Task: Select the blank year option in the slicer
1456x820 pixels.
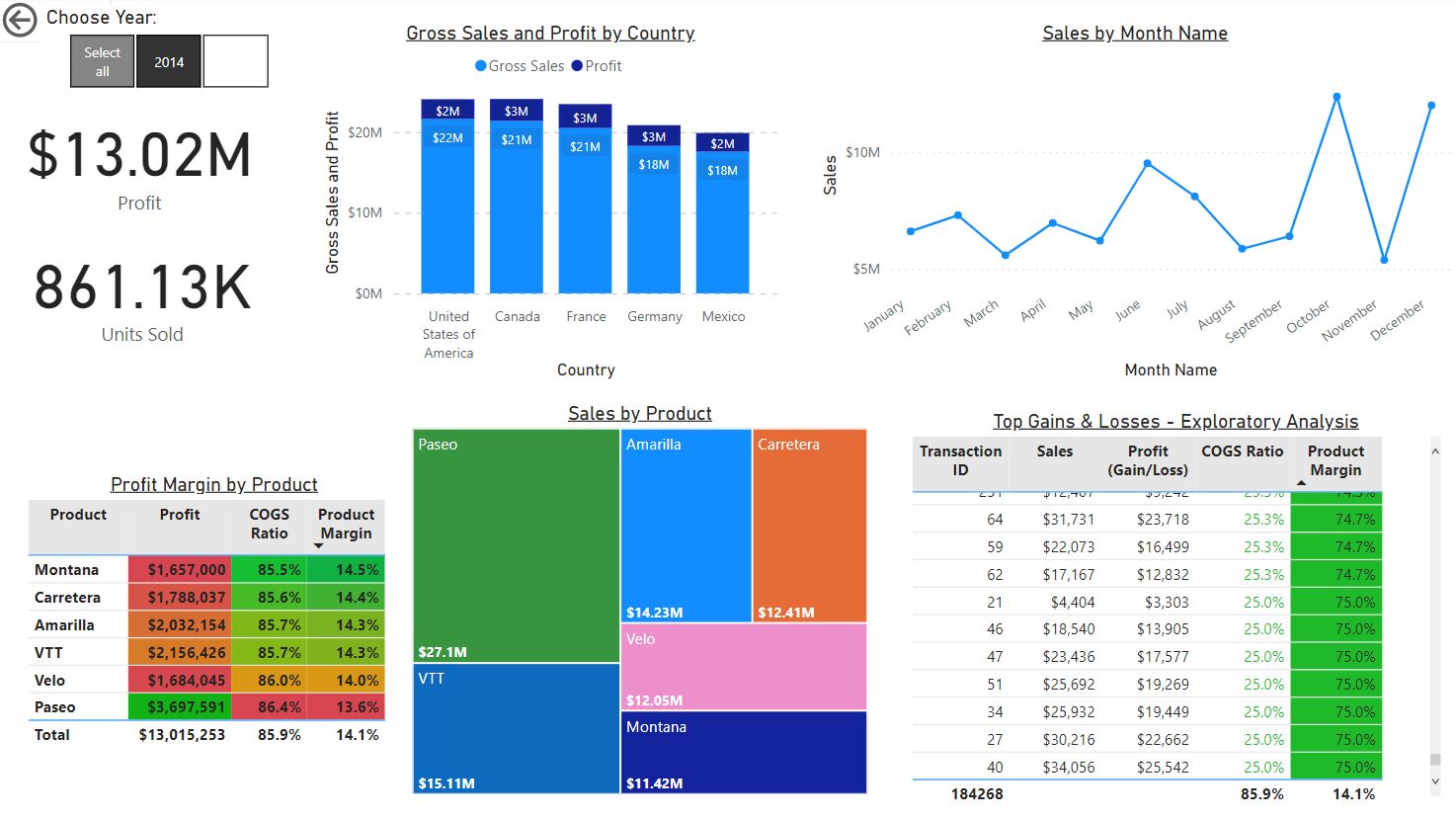Action: click(235, 61)
